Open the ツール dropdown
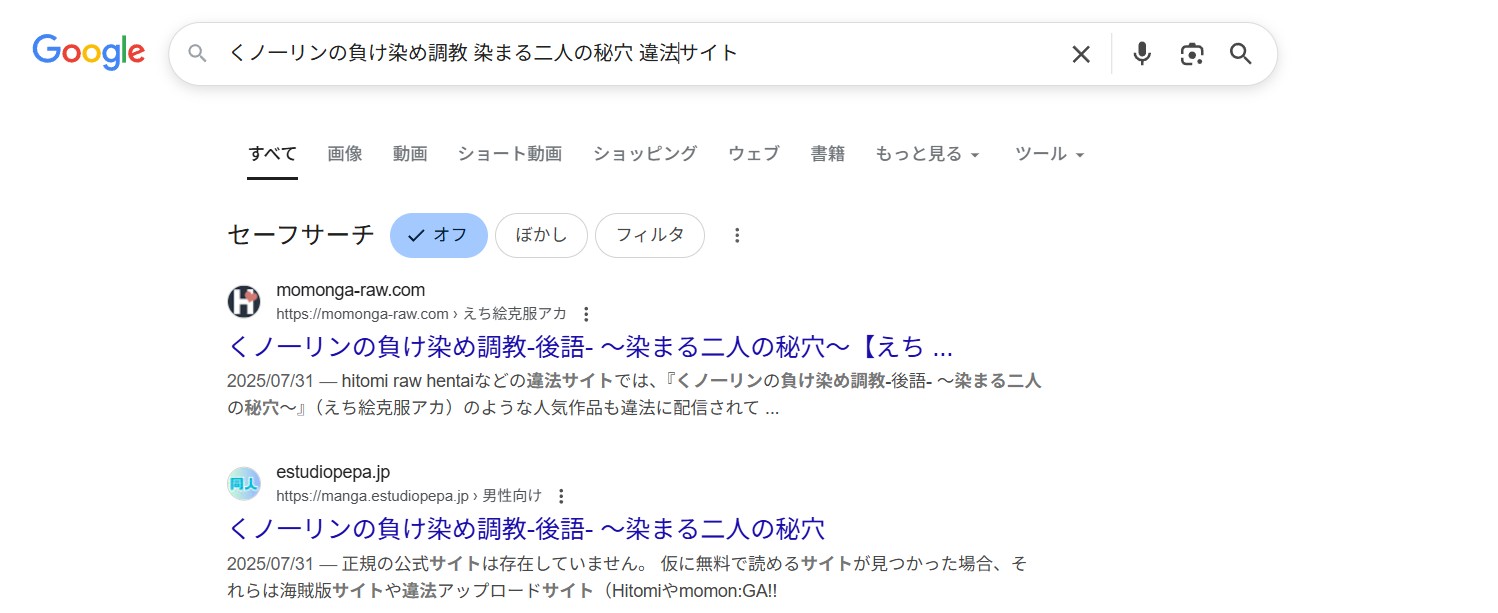1498x613 pixels. point(1048,153)
